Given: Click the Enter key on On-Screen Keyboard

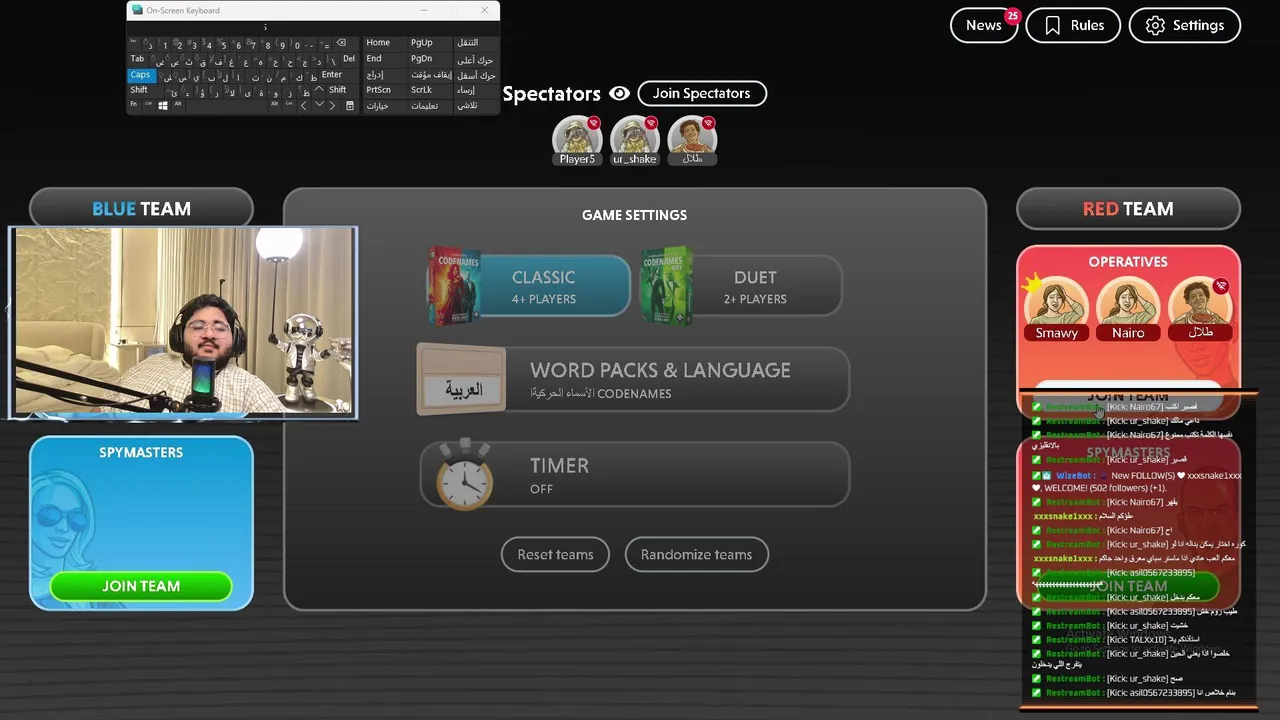Looking at the screenshot, I should (340, 76).
